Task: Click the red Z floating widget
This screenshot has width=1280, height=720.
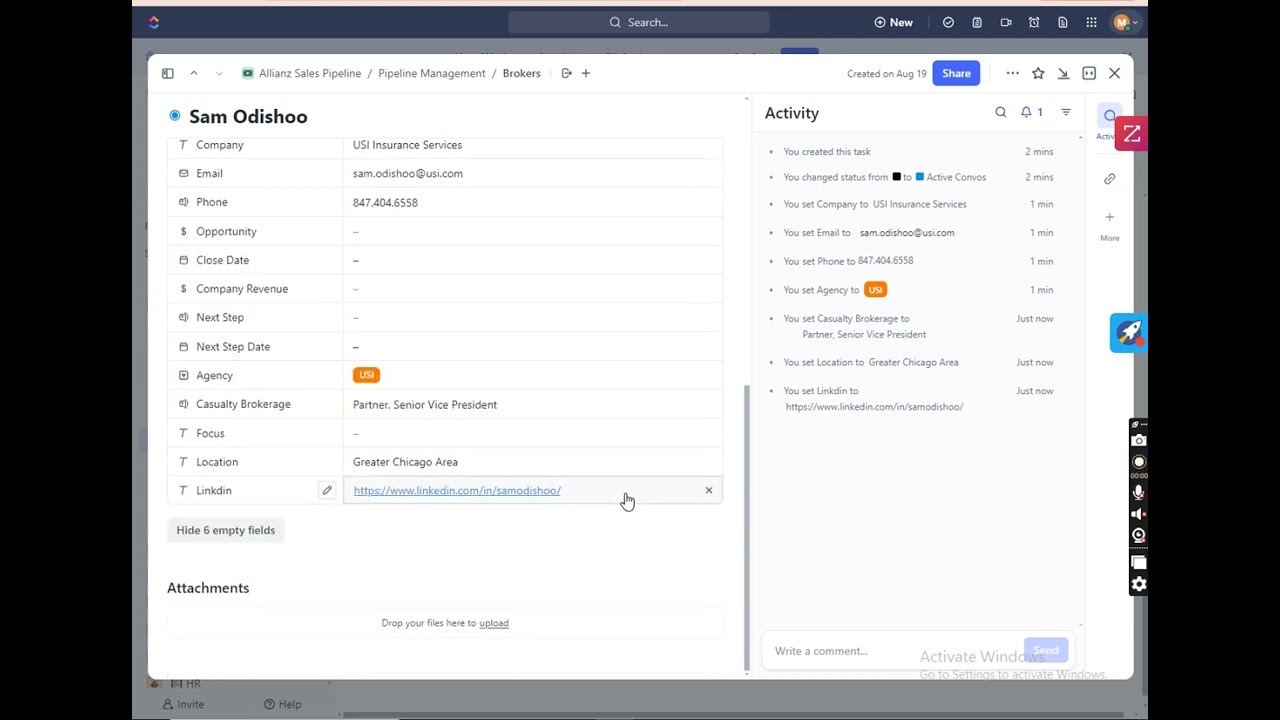Action: point(1132,134)
